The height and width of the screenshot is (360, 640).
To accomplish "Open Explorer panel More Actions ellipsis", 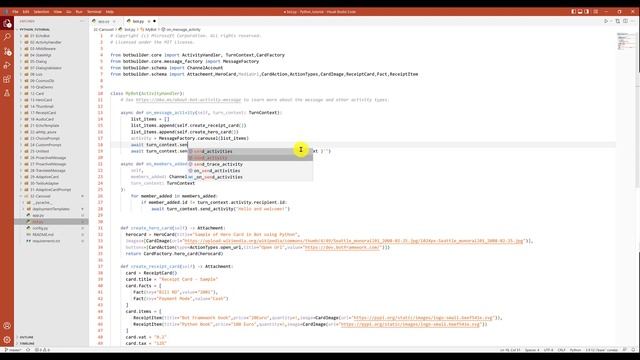I will pyautogui.click(x=82, y=21).
